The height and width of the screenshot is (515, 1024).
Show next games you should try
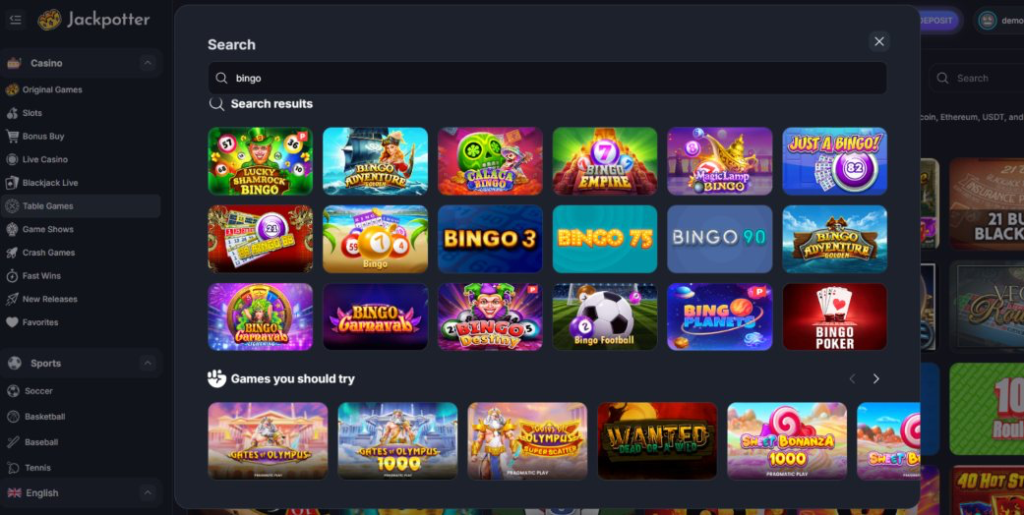point(876,379)
